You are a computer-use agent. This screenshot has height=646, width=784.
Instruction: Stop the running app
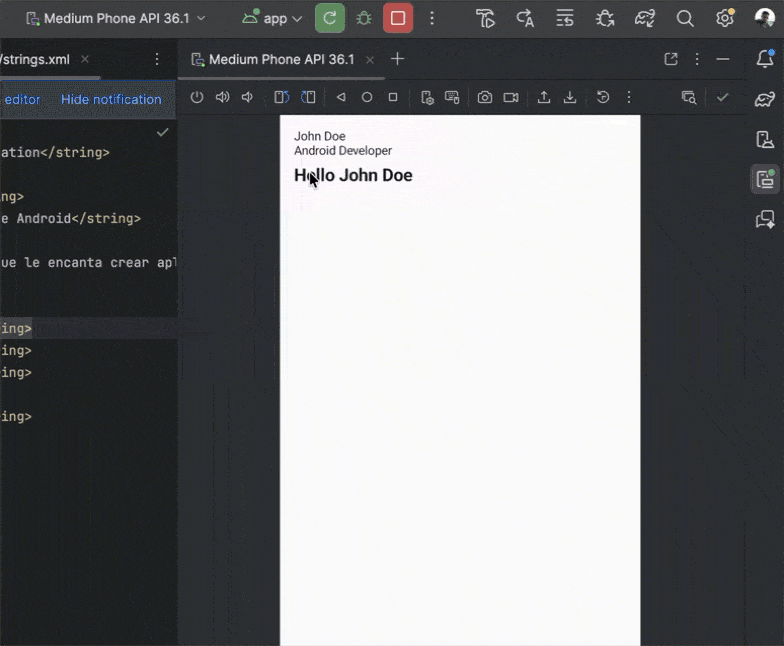398,18
